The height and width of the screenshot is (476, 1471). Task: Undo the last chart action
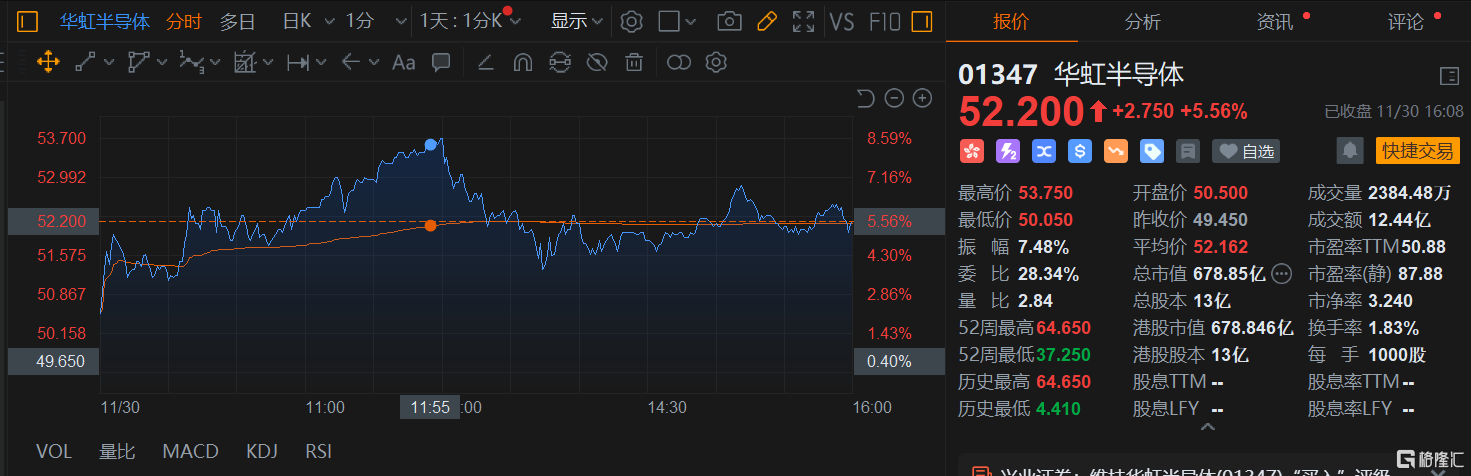point(866,98)
